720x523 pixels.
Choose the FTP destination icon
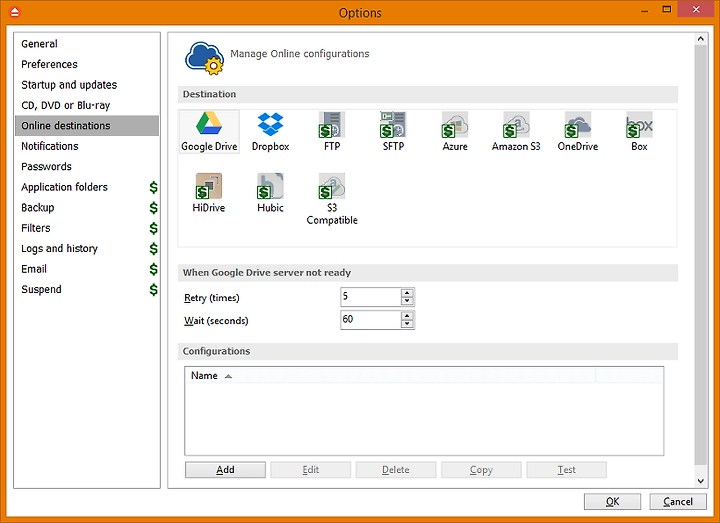(x=332, y=131)
